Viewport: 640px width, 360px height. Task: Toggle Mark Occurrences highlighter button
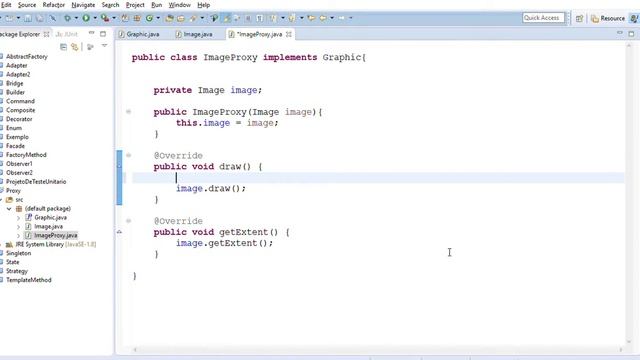pos(227,18)
